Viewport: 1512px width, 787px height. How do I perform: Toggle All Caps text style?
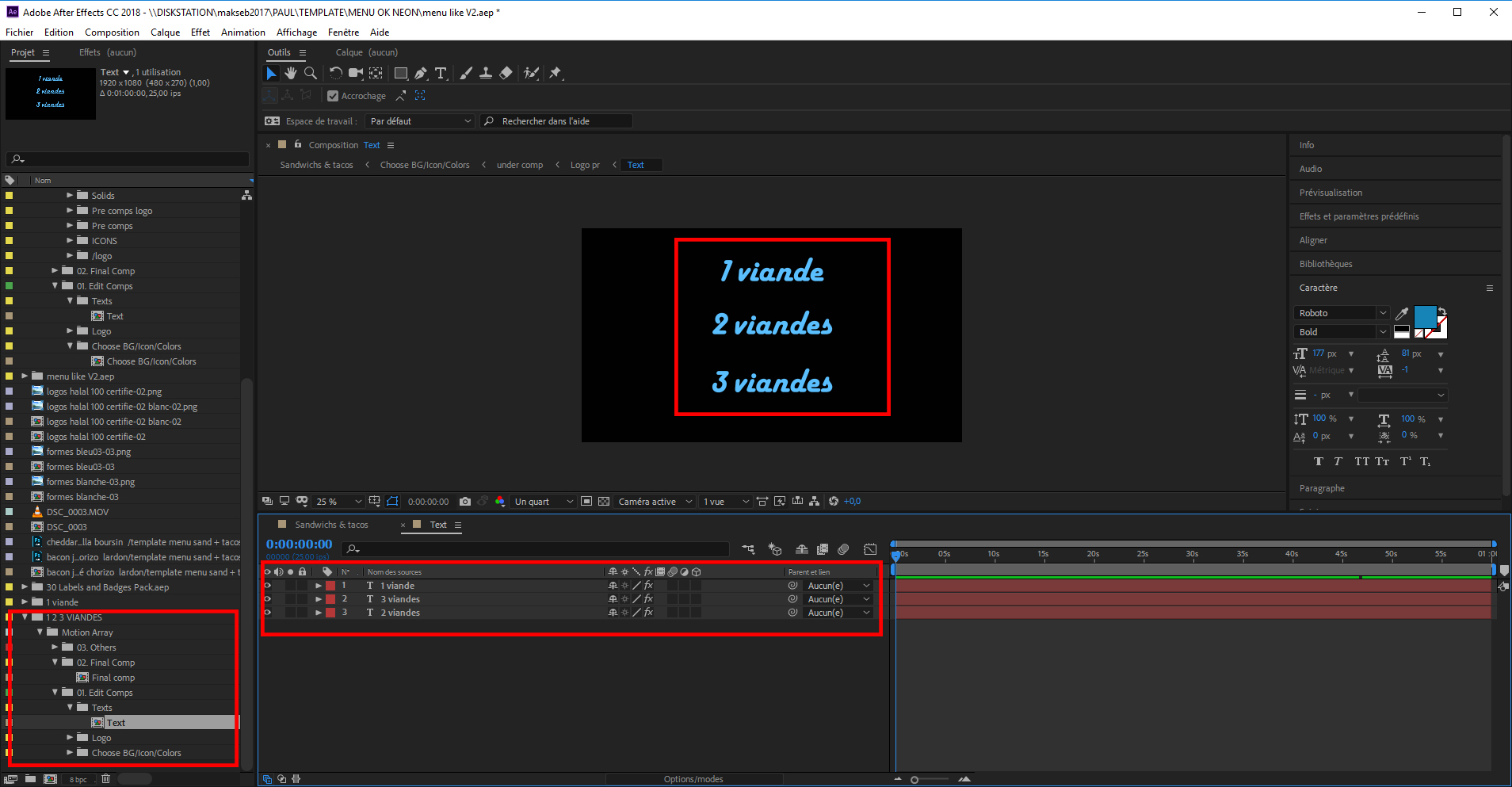point(1361,461)
